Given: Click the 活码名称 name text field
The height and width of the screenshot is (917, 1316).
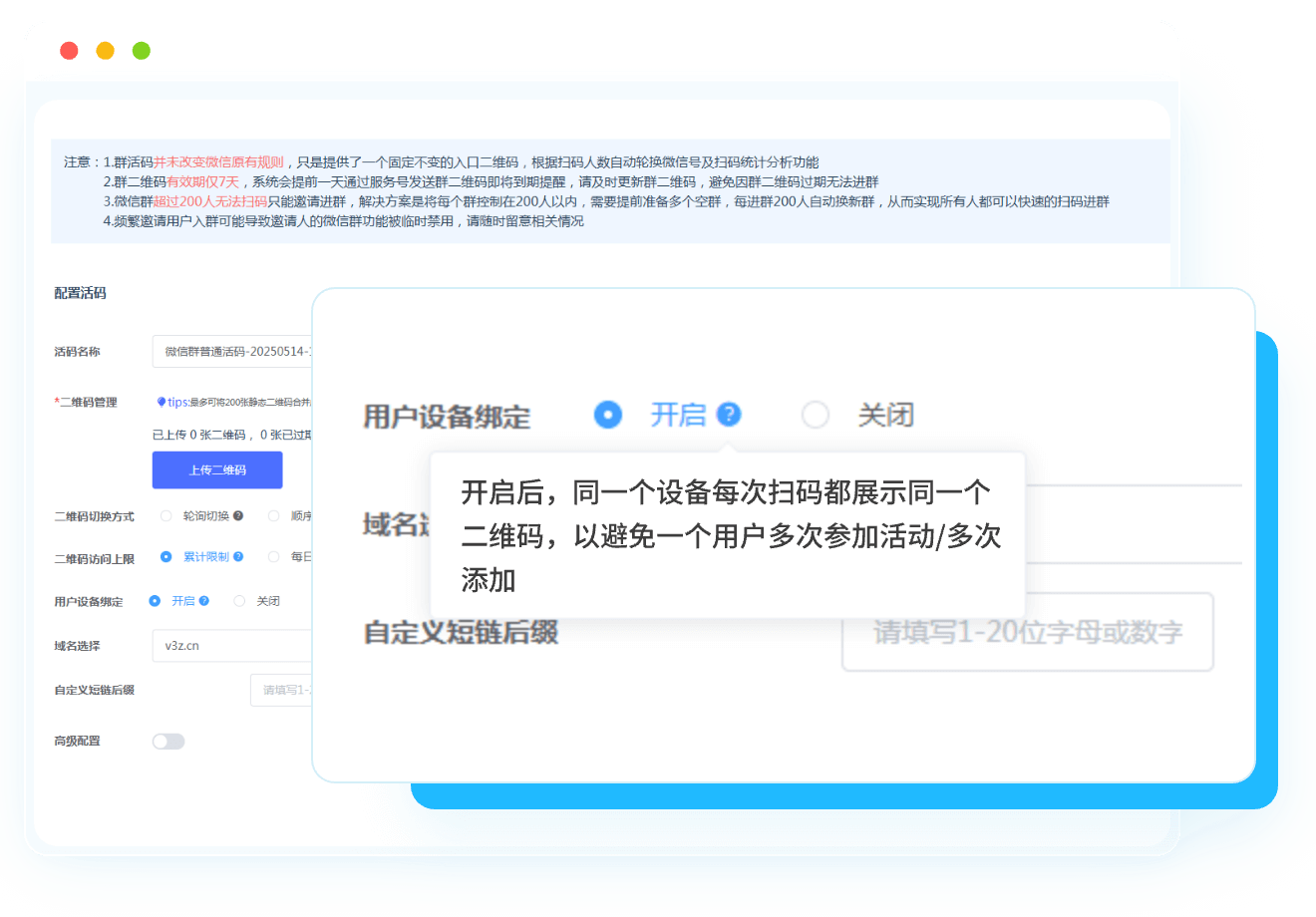Looking at the screenshot, I should [229, 351].
